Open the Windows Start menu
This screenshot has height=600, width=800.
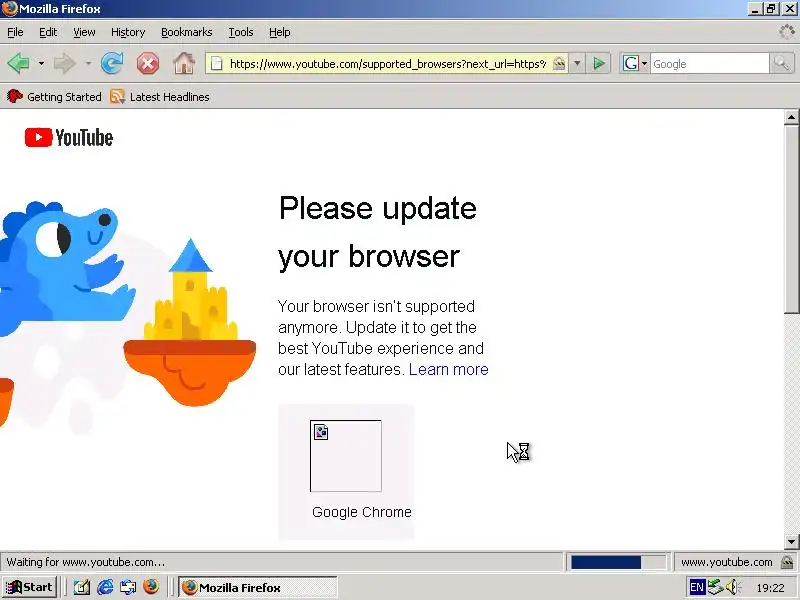pyautogui.click(x=30, y=587)
